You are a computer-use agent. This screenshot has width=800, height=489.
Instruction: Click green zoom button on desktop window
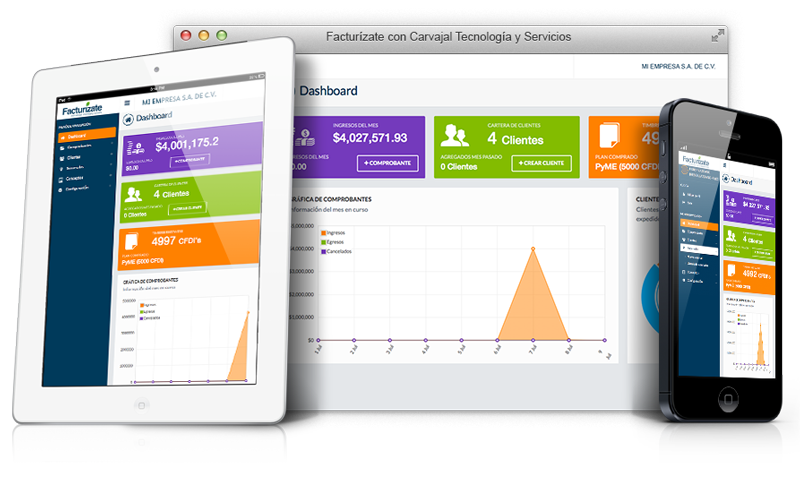[x=221, y=35]
